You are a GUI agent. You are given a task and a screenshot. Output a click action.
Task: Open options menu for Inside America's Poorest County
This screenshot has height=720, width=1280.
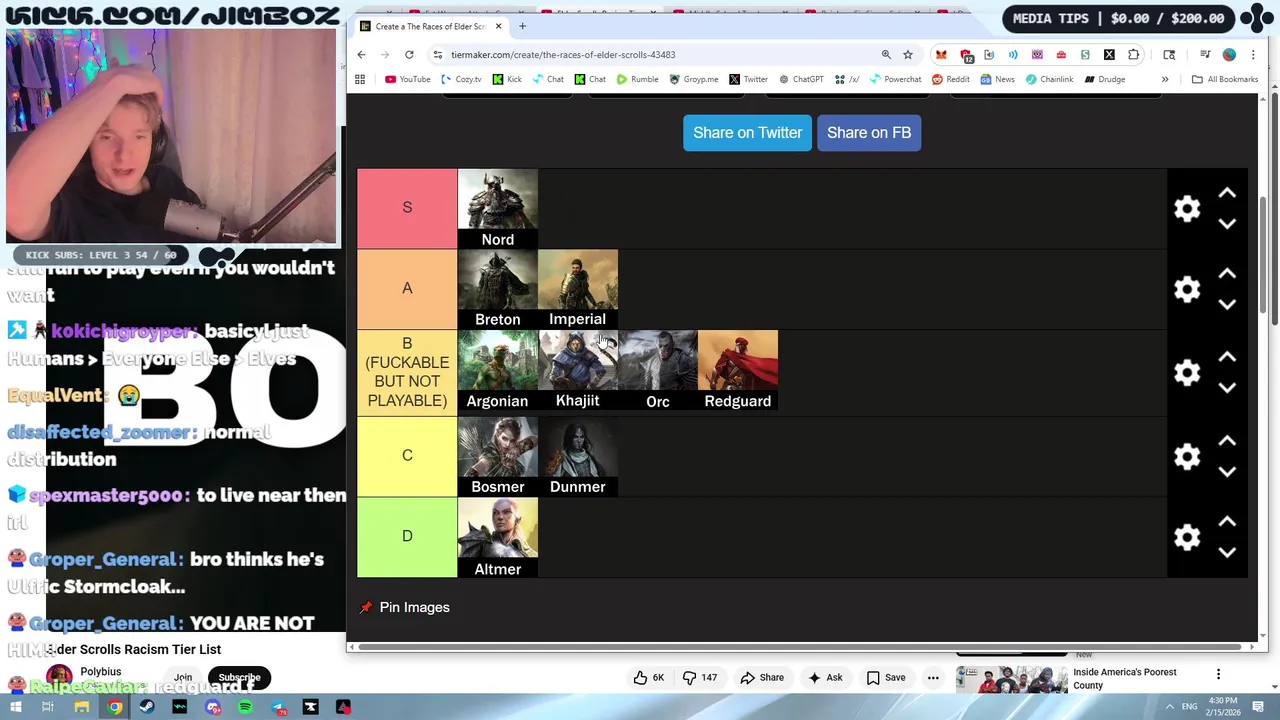pyautogui.click(x=1218, y=675)
